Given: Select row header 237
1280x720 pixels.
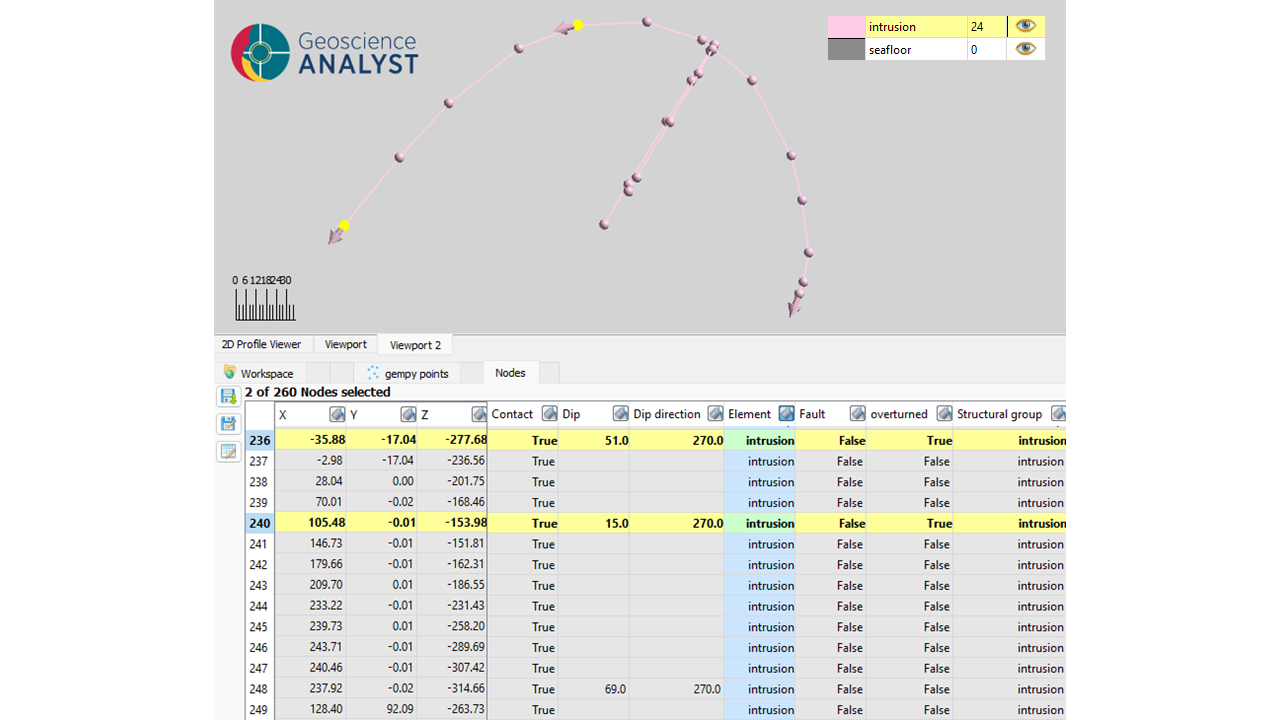Looking at the screenshot, I should coord(260,461).
